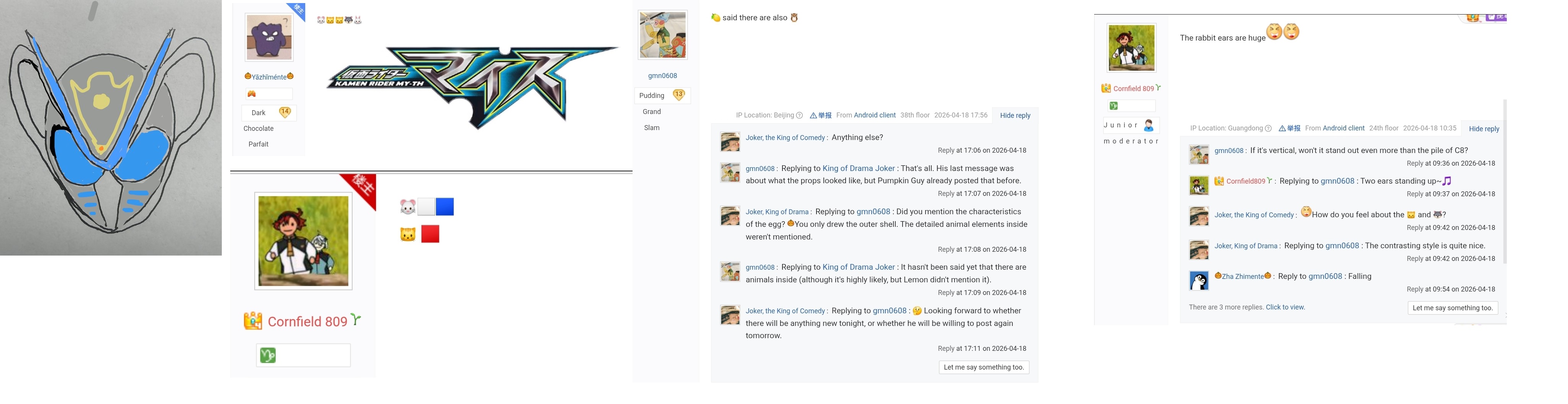1568x404 pixels.
Task: Click the yellow cat emoji beside the red square
Action: [408, 234]
